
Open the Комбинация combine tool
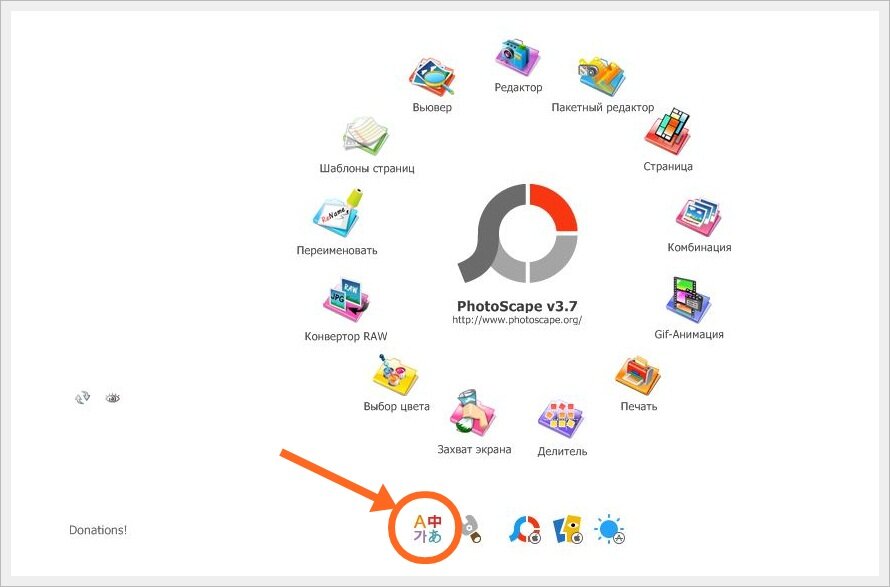click(x=699, y=217)
